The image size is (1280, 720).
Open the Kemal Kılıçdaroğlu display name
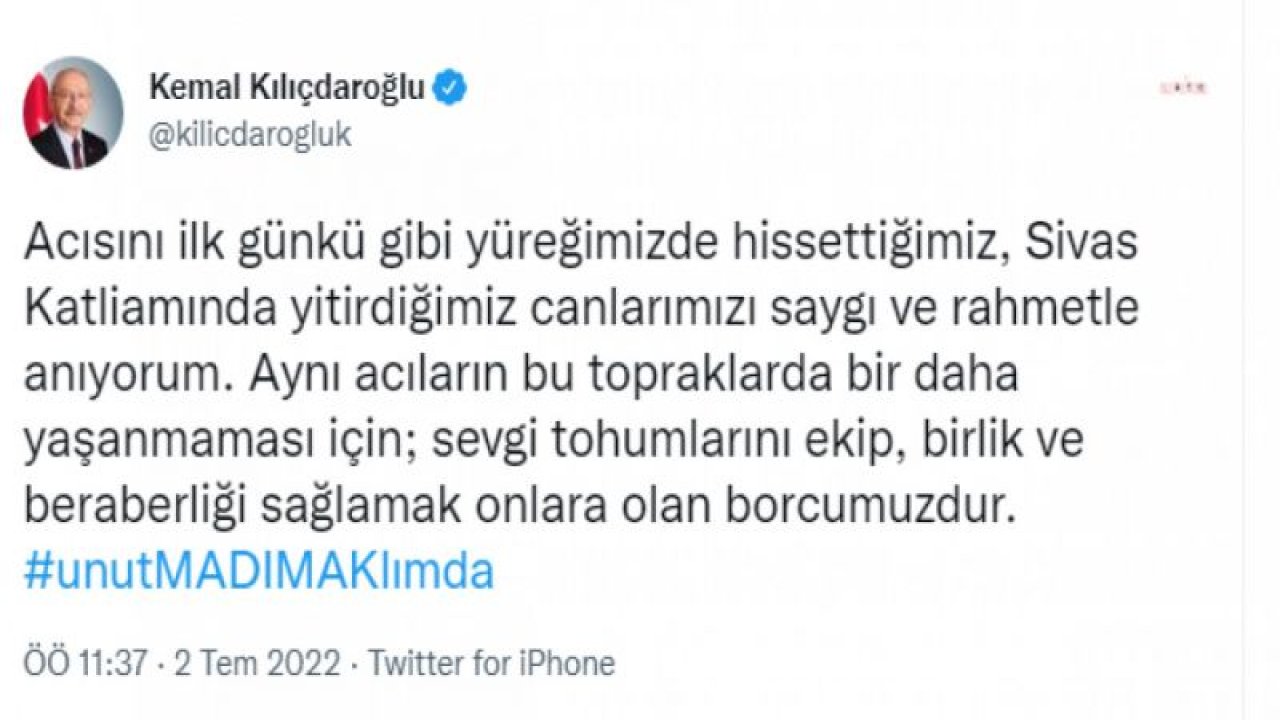(x=287, y=88)
